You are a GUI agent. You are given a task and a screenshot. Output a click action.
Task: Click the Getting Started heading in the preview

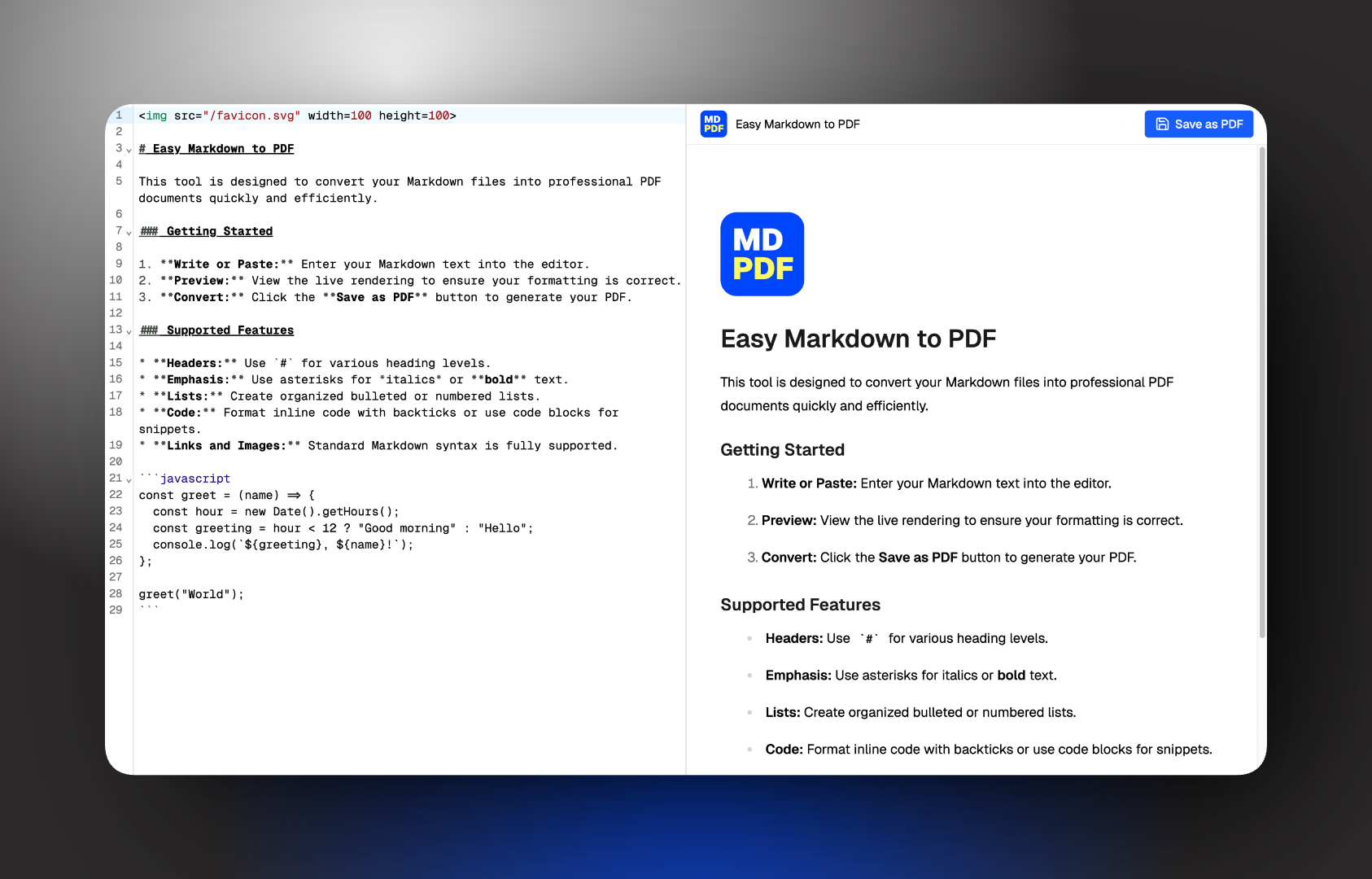pos(782,449)
